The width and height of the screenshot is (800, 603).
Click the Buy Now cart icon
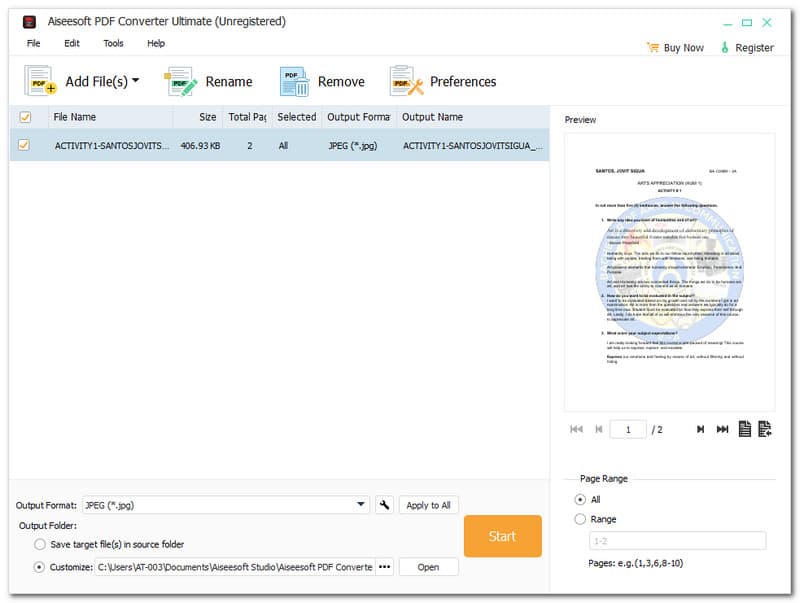tap(653, 47)
